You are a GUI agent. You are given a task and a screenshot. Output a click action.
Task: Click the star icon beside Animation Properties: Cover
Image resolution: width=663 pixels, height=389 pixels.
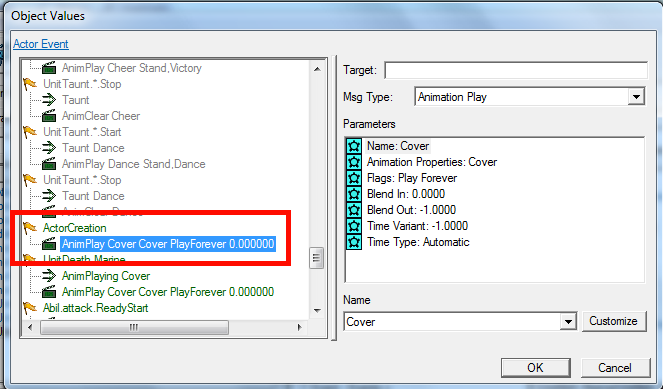[x=354, y=162]
